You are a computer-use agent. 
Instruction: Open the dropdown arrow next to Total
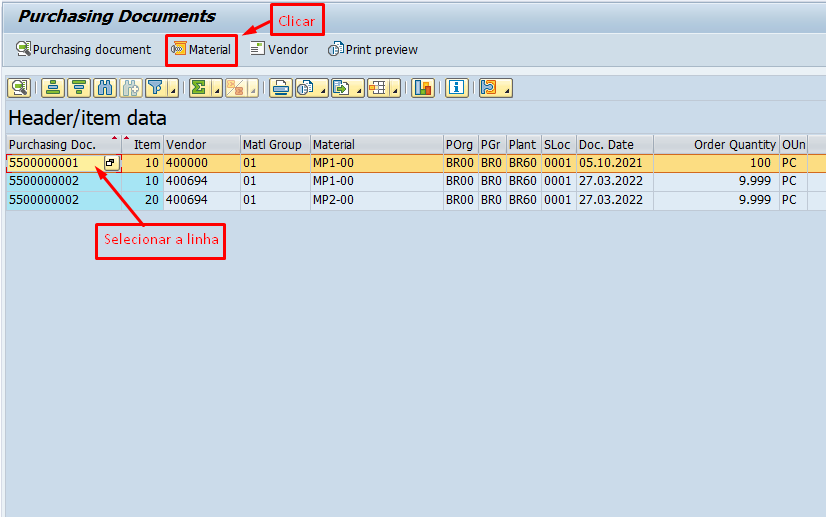[216, 88]
